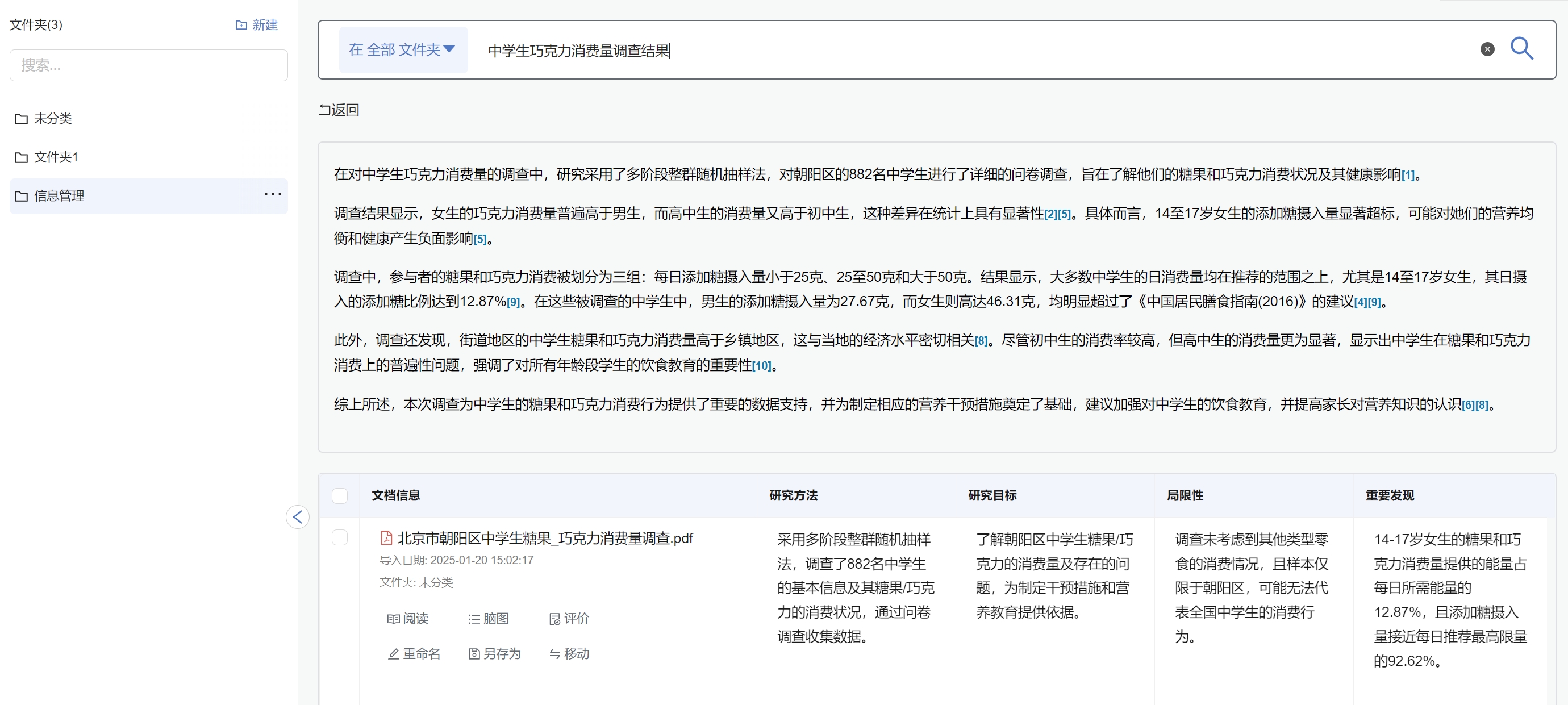1568x705 pixels.
Task: Open citation [6] in the final paragraph
Action: click(x=1468, y=406)
